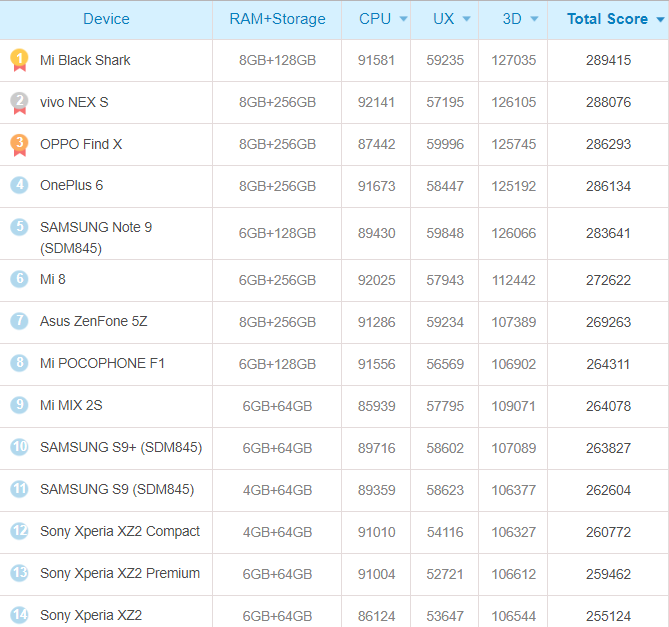Click the bronze rank 3 medal icon
The image size is (669, 627).
point(19,144)
